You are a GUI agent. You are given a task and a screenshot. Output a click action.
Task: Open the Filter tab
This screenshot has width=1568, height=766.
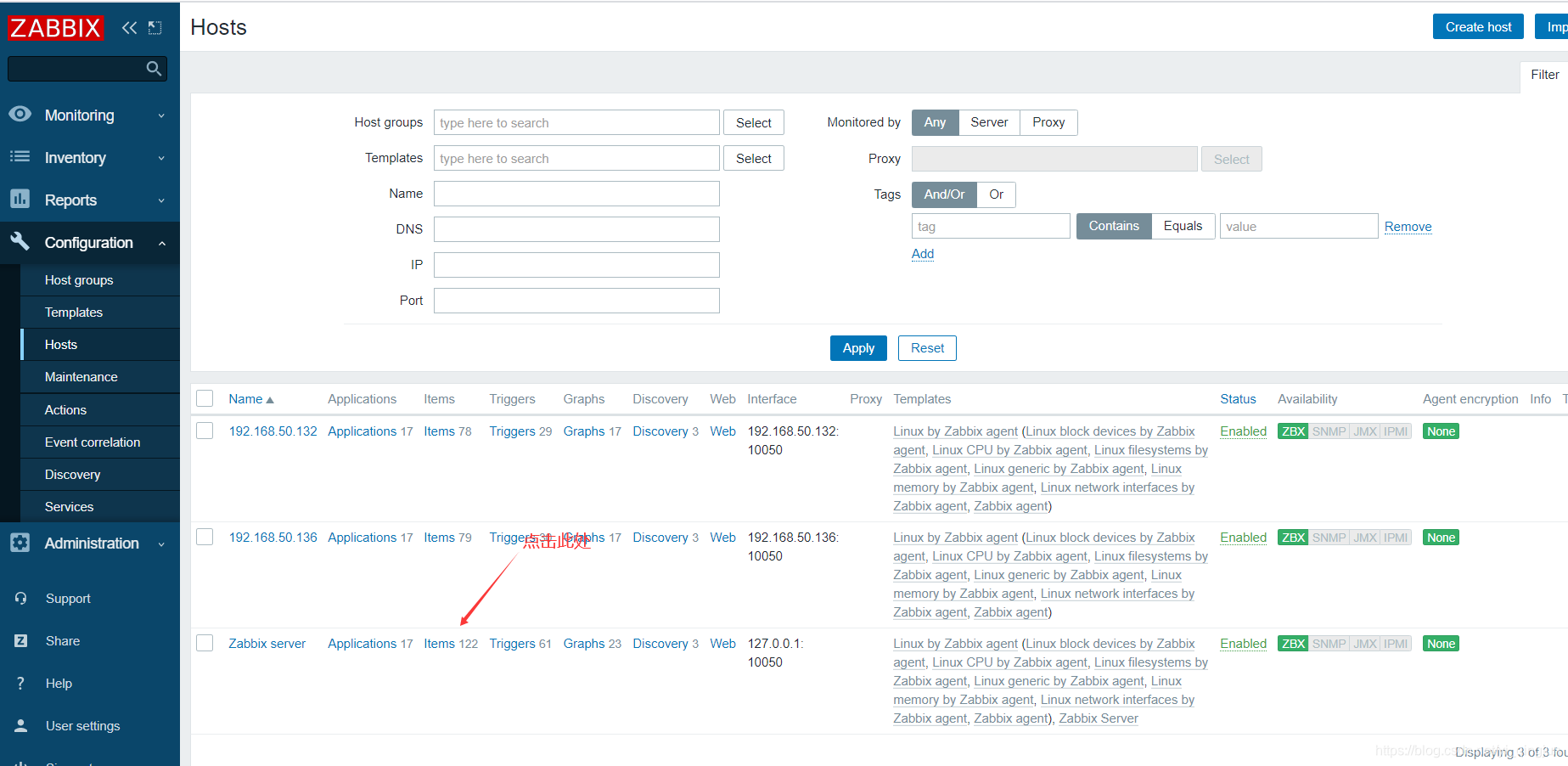click(x=1544, y=75)
